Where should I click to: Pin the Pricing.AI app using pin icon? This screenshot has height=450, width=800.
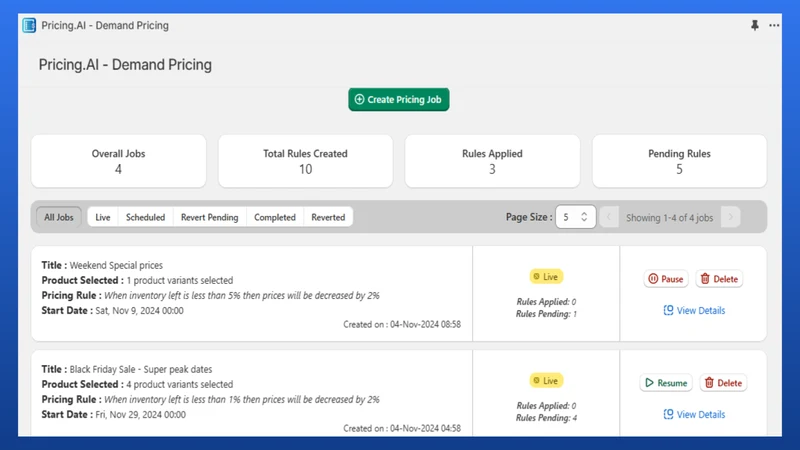pos(755,25)
